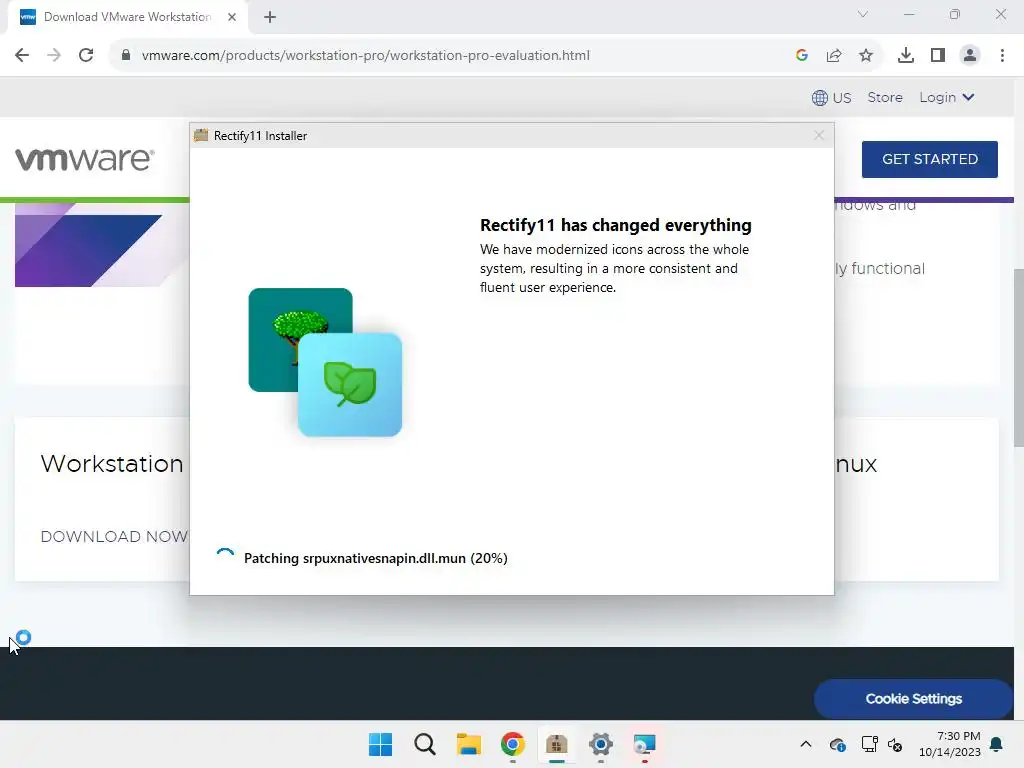Viewport: 1024px width, 768px height.
Task: Open Chrome profile avatar
Action: point(970,56)
